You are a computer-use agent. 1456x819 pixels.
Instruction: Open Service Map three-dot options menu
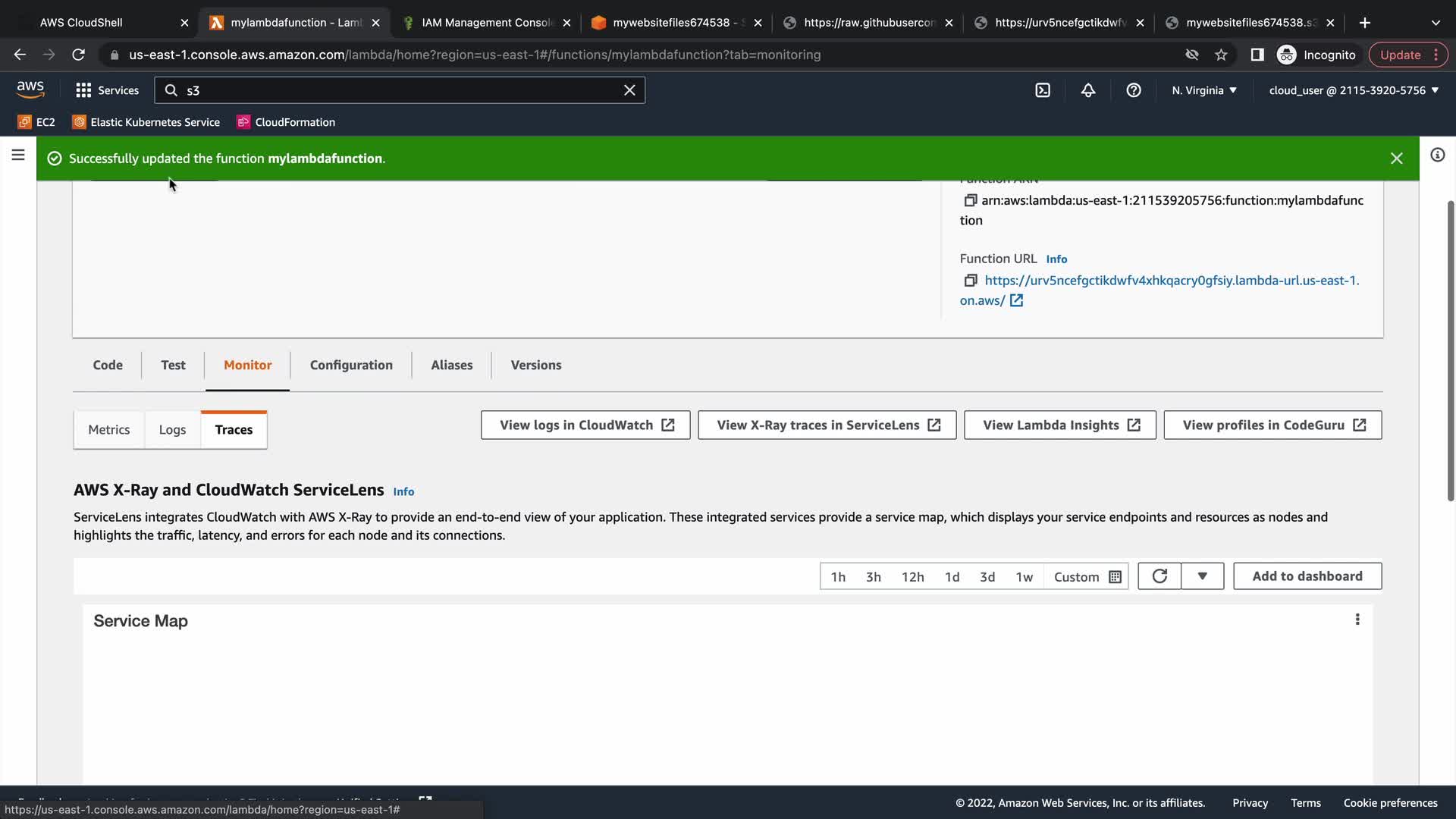(1357, 620)
